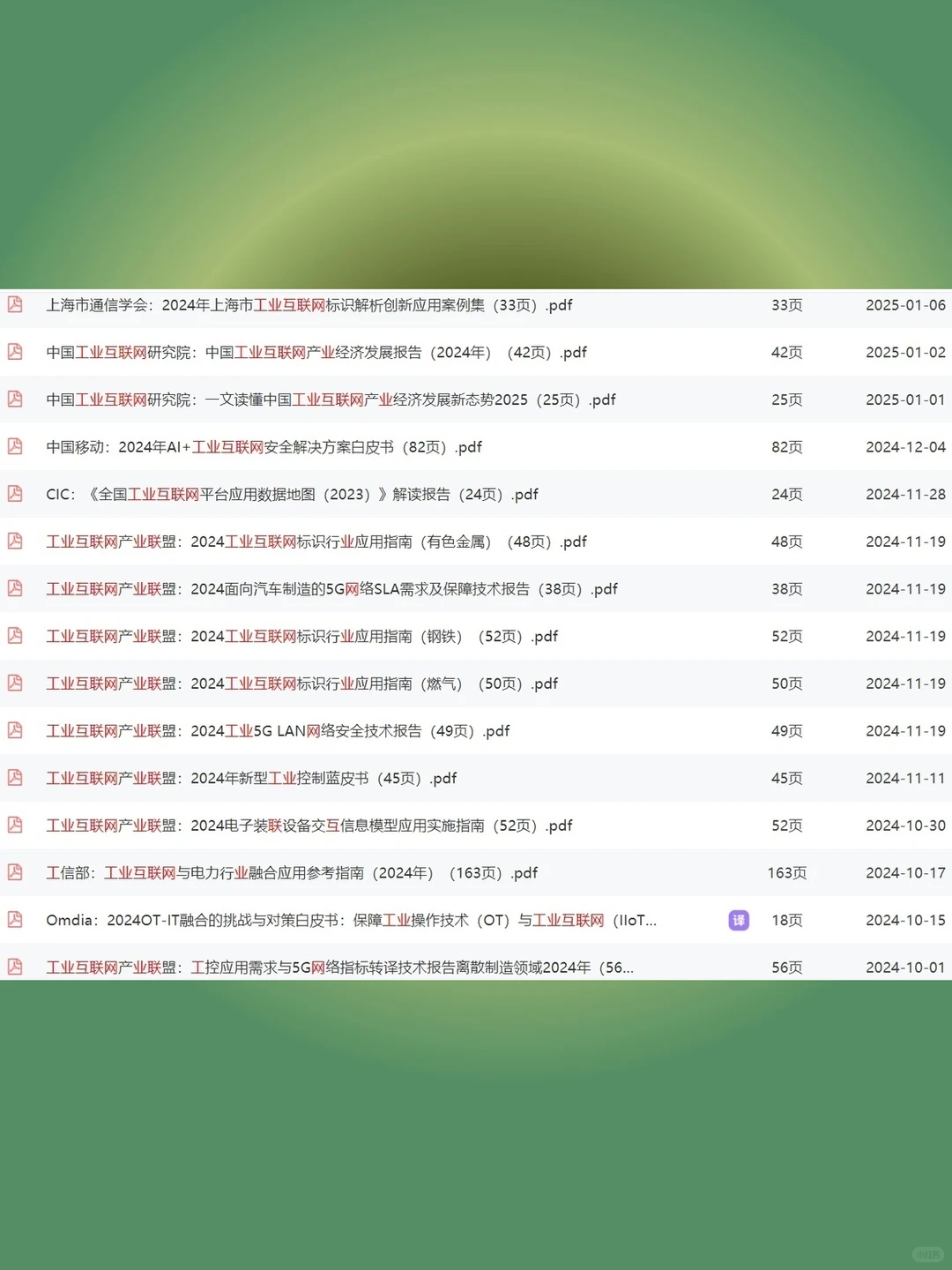Screen dimensions: 952x1270
Task: Click PDF icon of 工控应用需求 (56页) row
Action: coord(15,967)
